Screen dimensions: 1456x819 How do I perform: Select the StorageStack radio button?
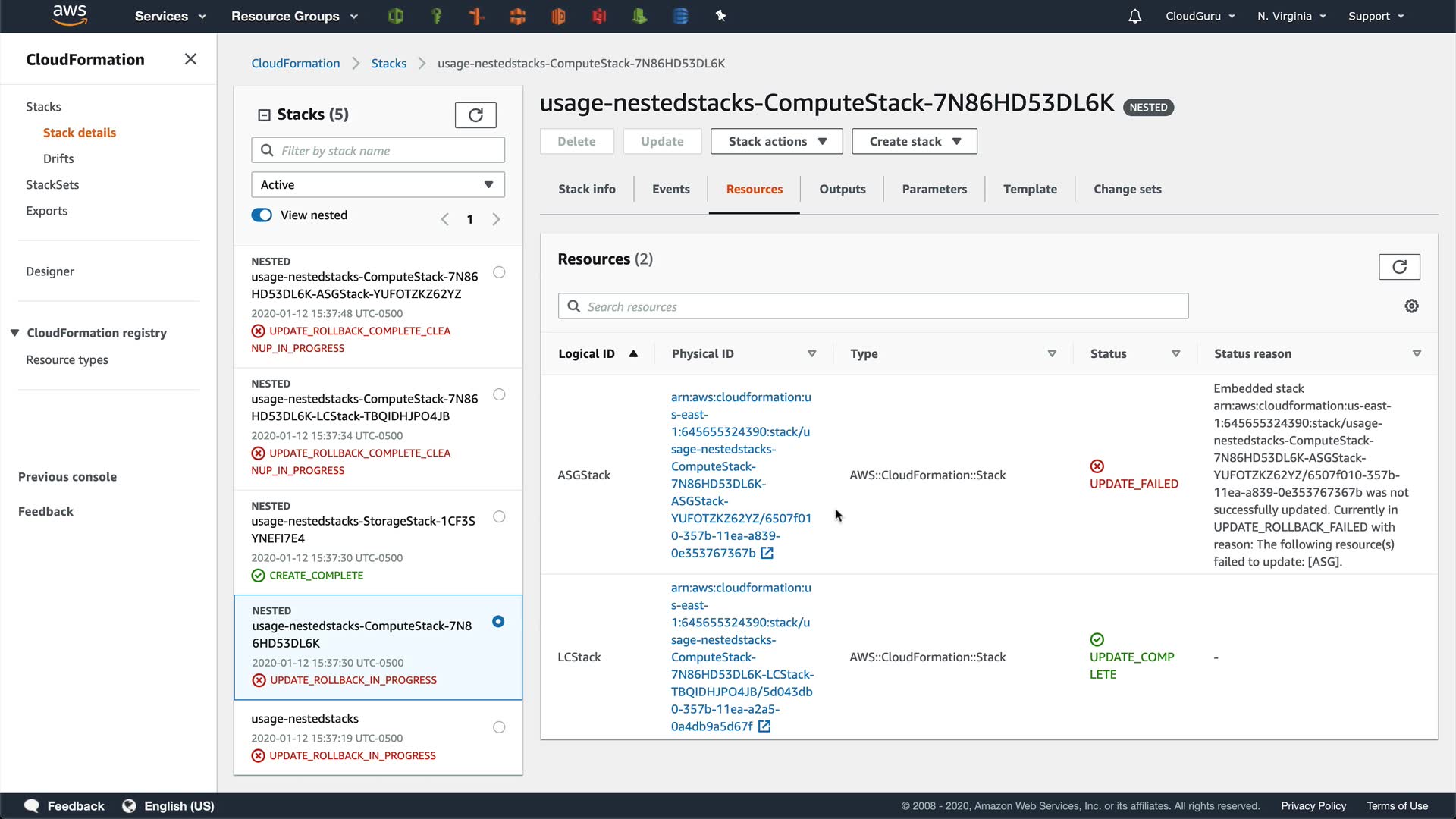tap(499, 517)
